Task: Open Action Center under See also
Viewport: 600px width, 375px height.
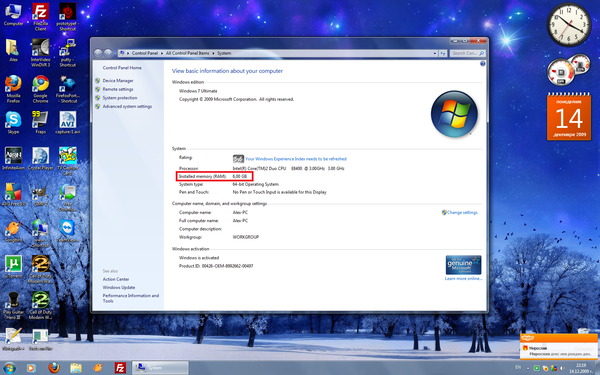Action: coord(116,279)
